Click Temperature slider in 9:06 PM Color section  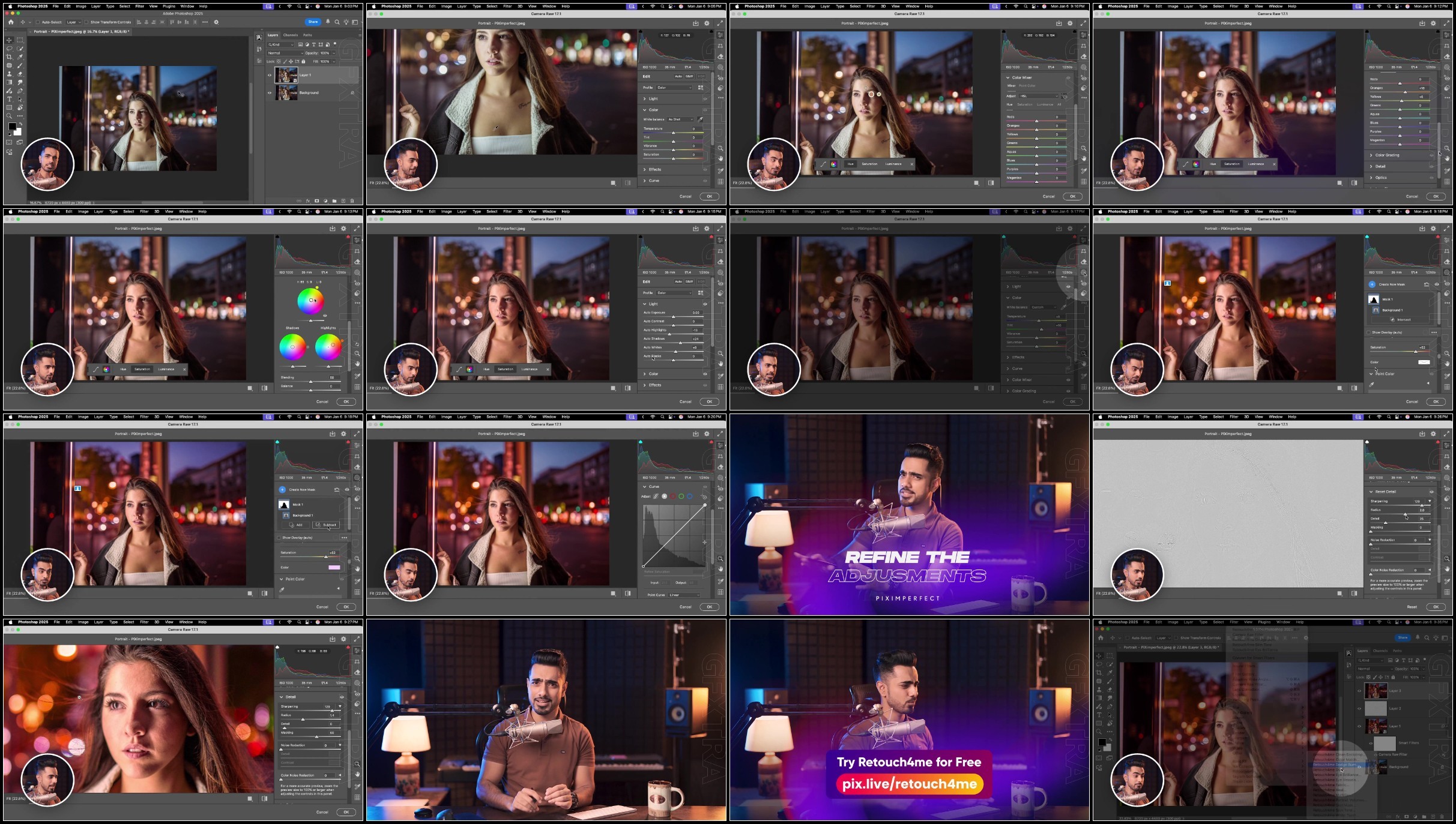click(673, 133)
